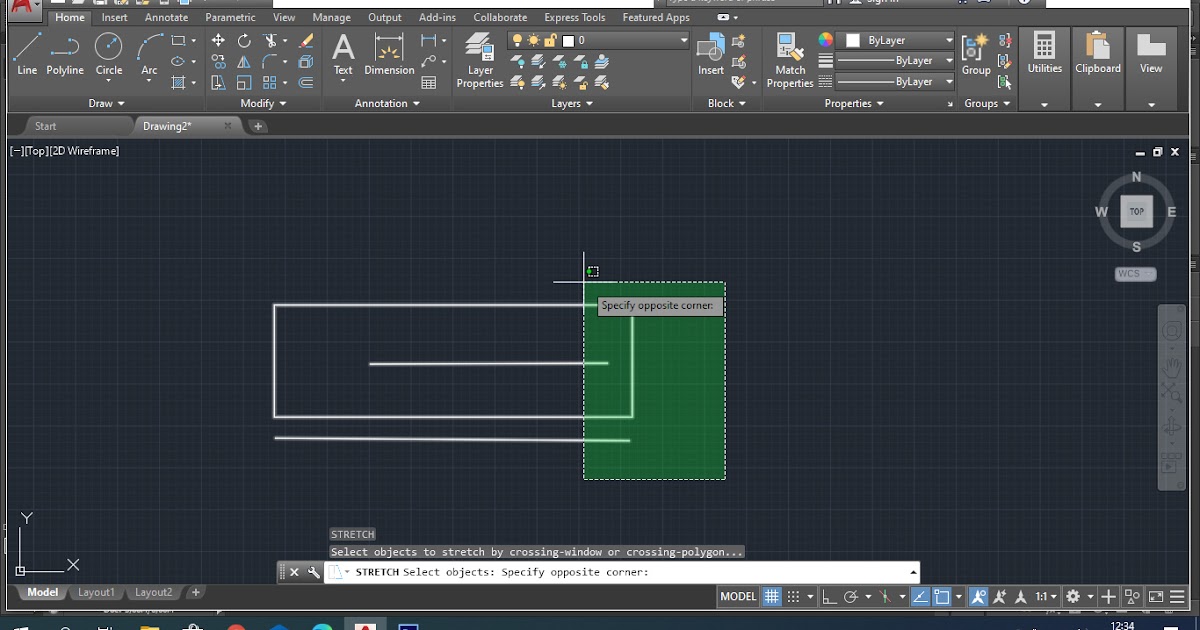Screen dimensions: 1200x630
Task: Click the Copy tool icon
Action: [218, 62]
